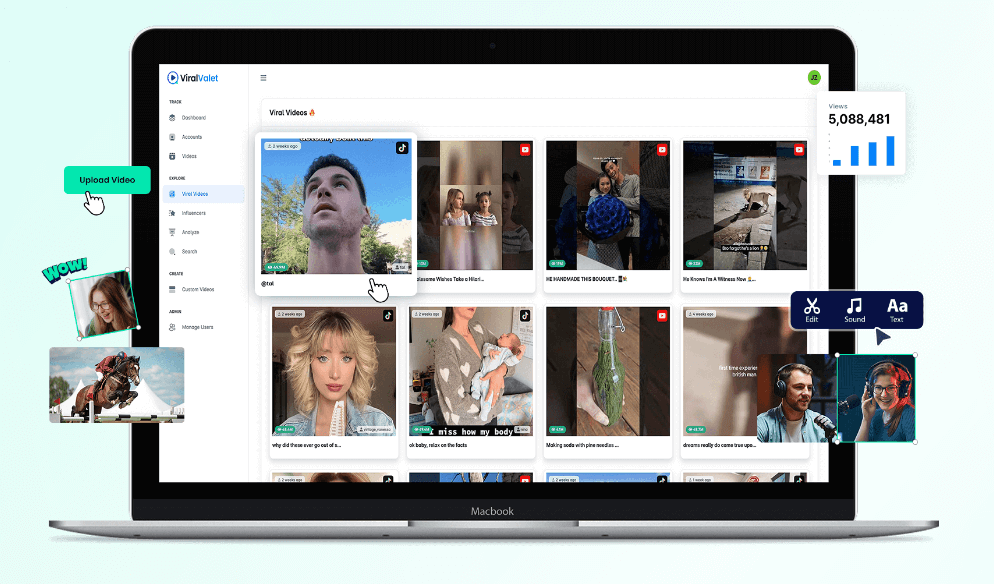The height and width of the screenshot is (584, 994).
Task: Click the blue views bar chart
Action: pyautogui.click(x=862, y=151)
